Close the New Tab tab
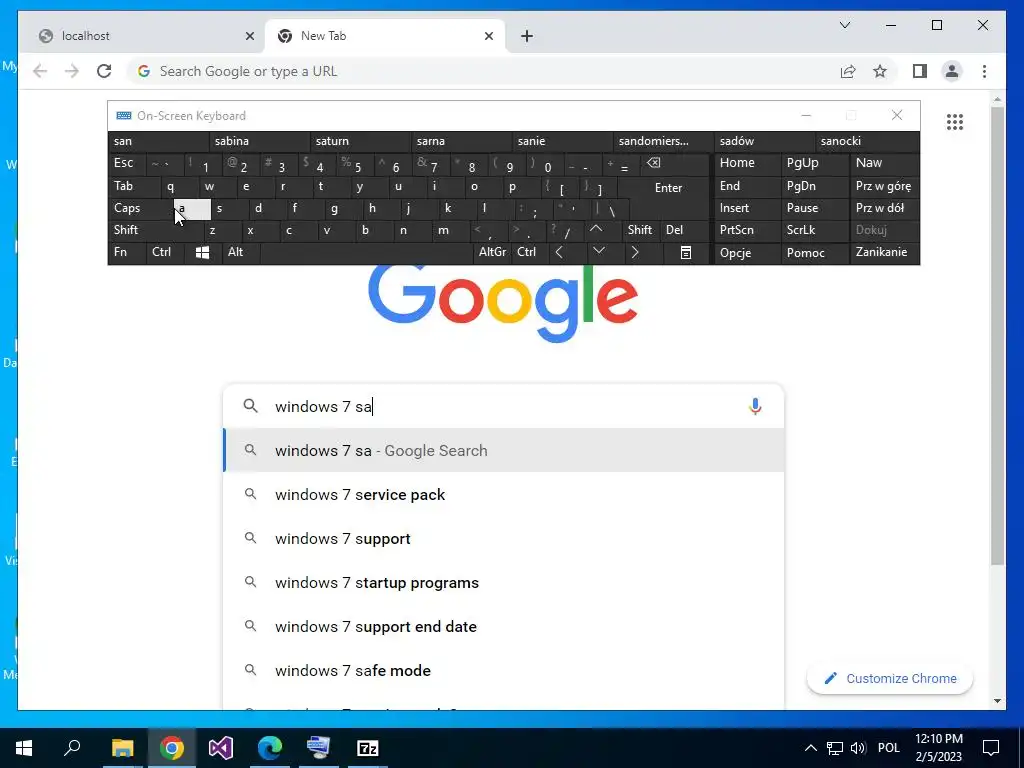The height and width of the screenshot is (768, 1024). tap(488, 36)
